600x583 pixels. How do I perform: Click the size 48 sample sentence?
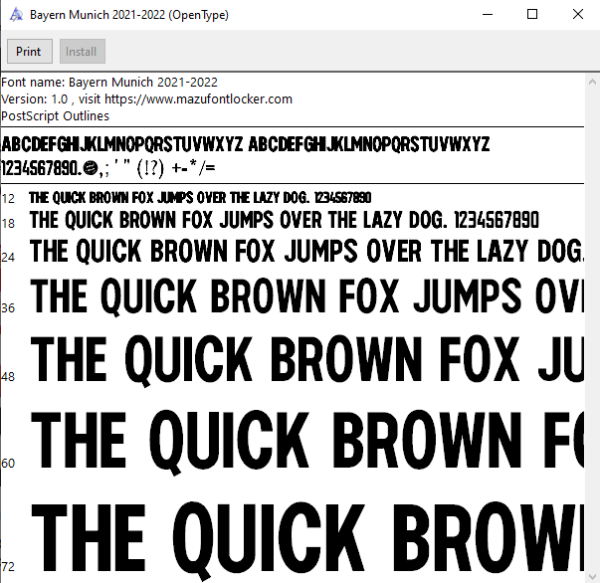click(307, 360)
